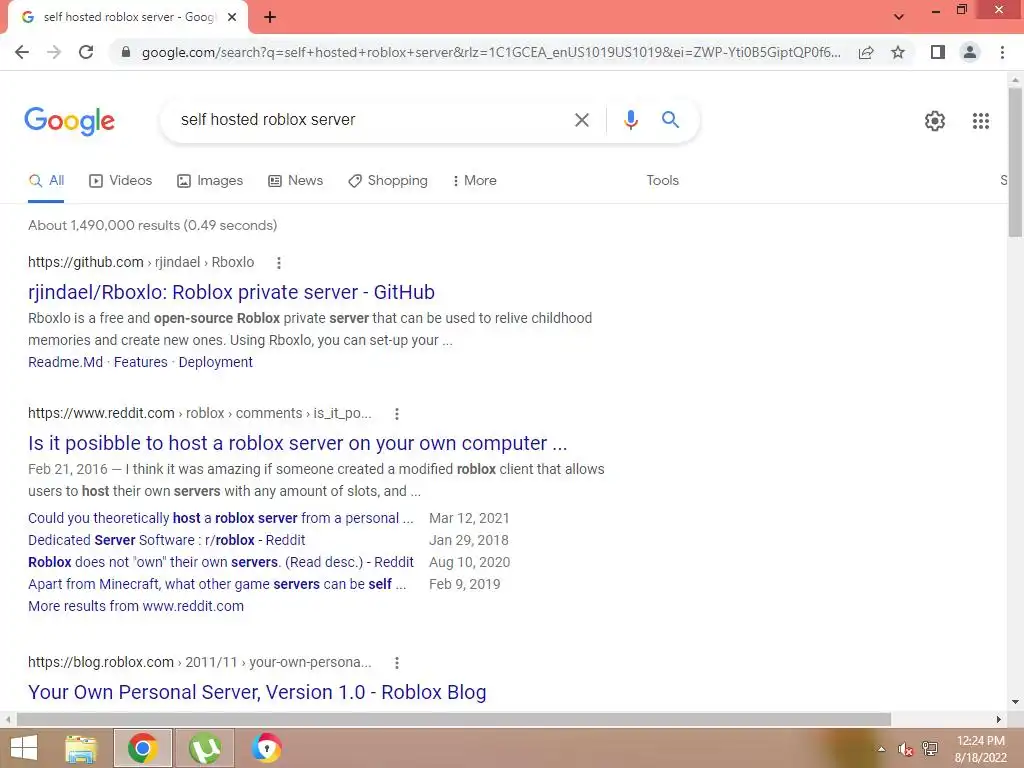Open the Windows Start menu
Screen dimensions: 1024x768
pos(24,748)
